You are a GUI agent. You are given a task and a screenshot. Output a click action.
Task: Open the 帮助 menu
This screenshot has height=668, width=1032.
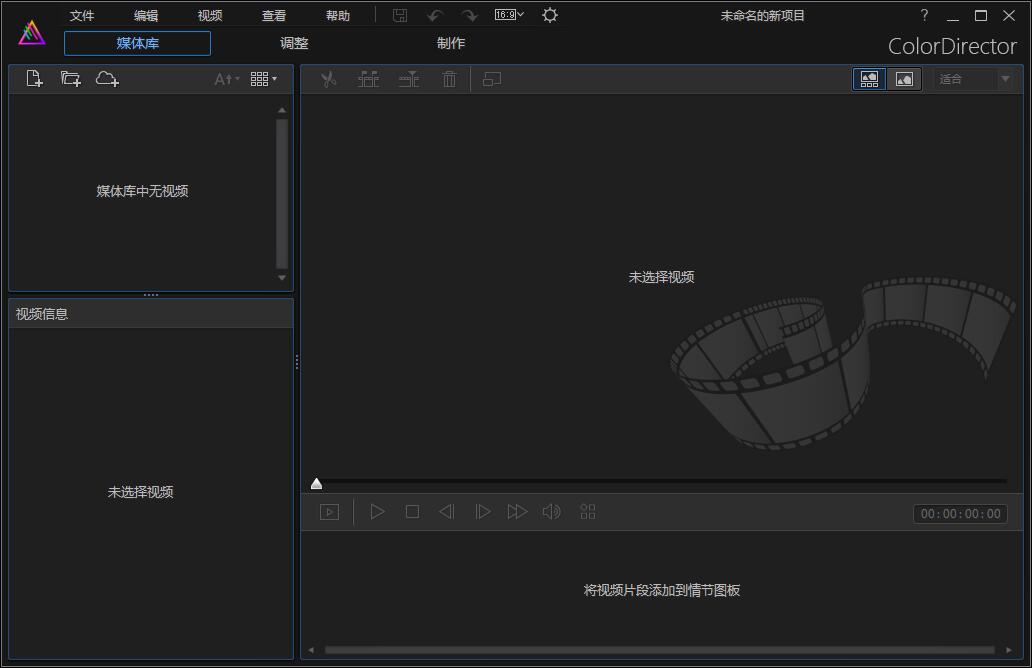[x=338, y=16]
